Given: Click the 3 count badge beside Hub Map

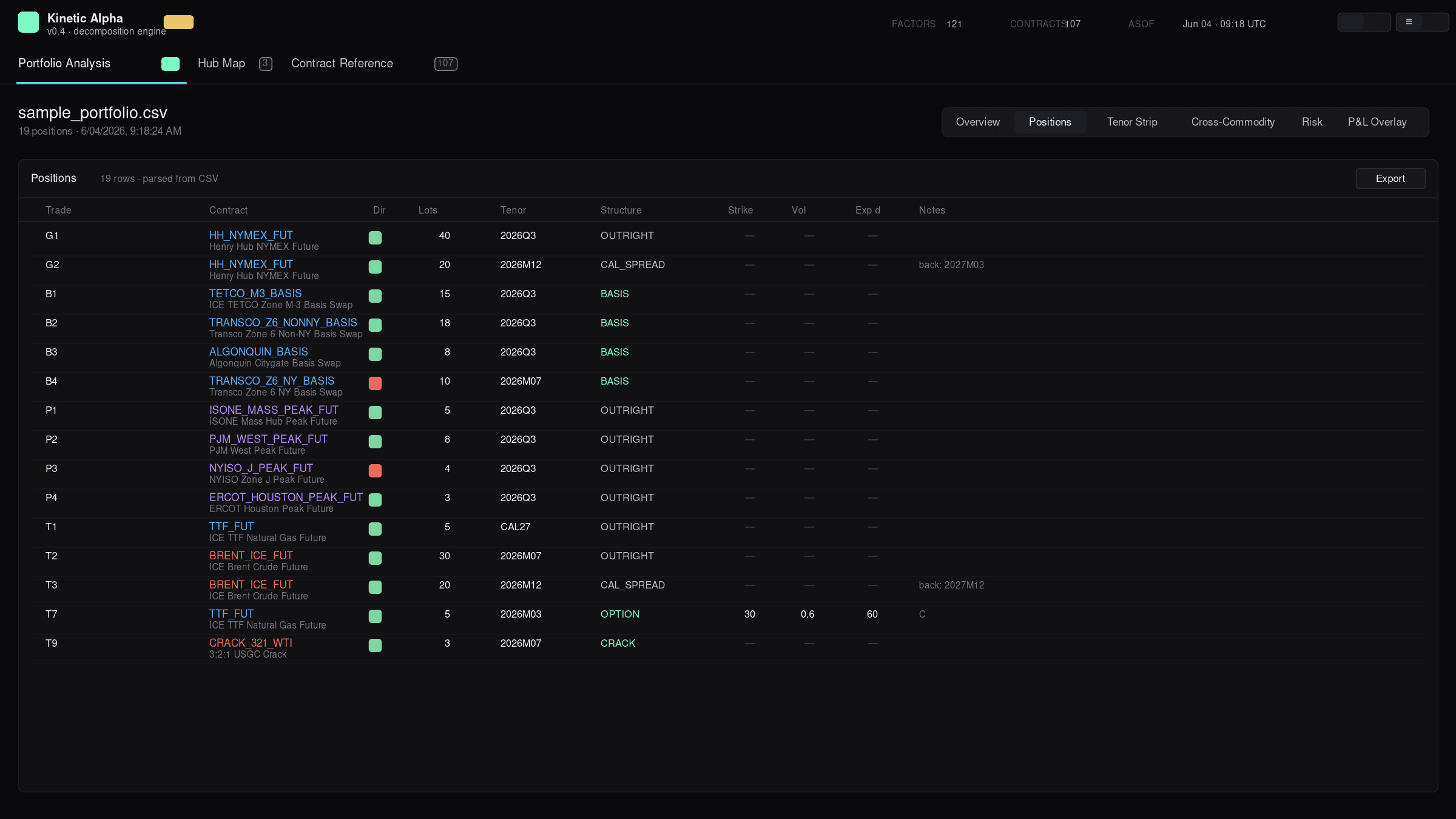Looking at the screenshot, I should (x=266, y=64).
